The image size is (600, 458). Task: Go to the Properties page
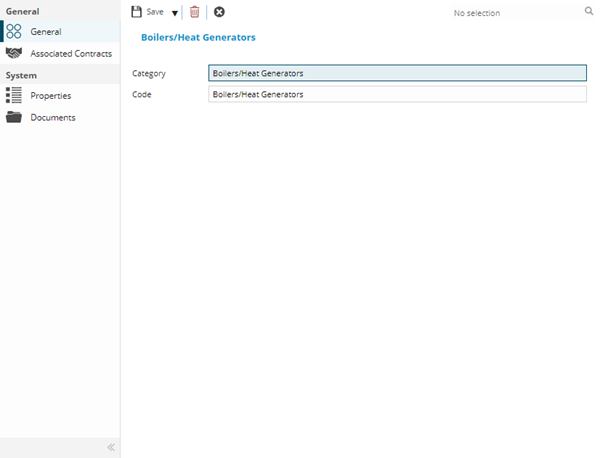click(51, 96)
